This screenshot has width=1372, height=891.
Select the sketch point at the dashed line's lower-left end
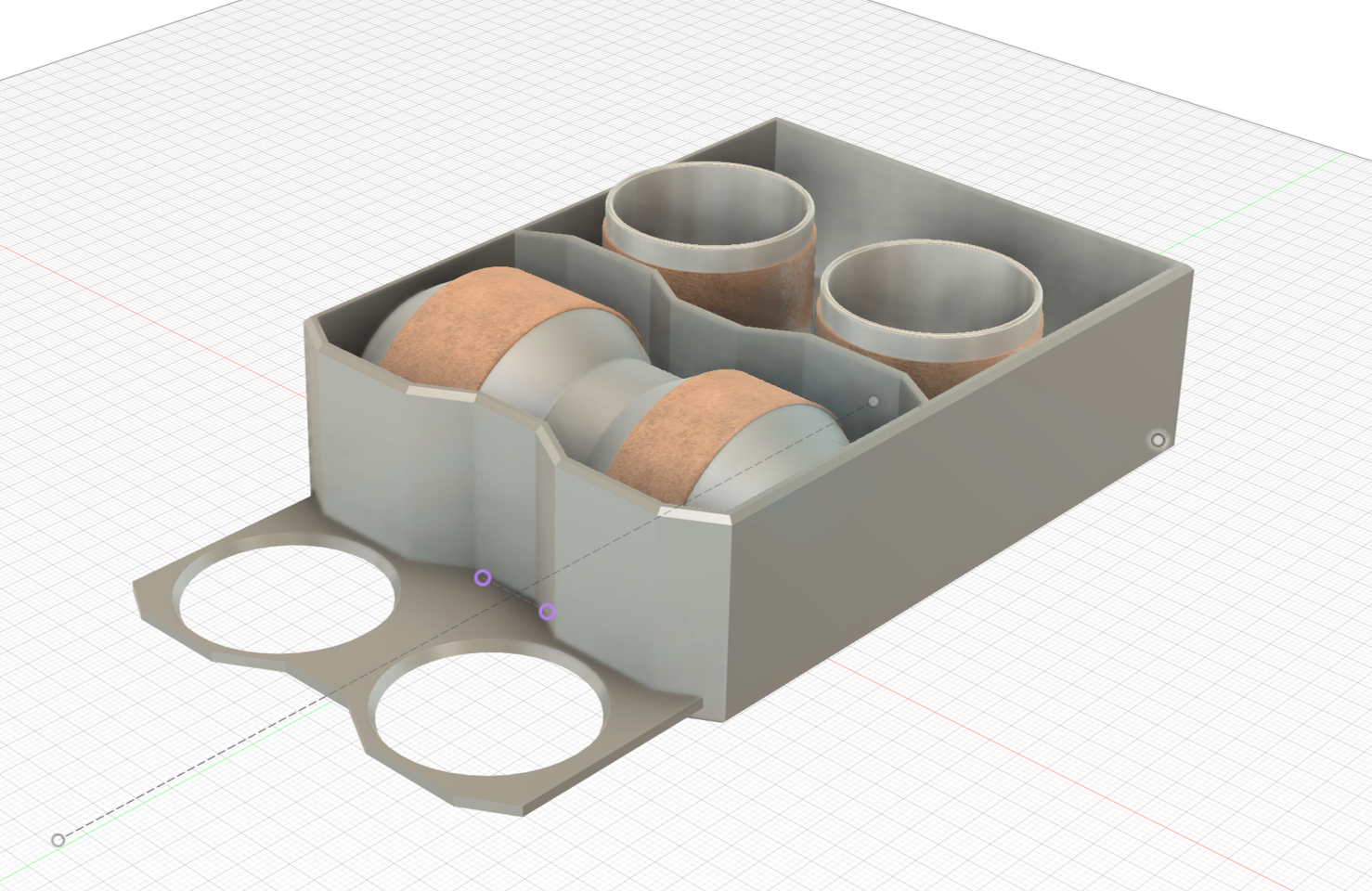58,840
